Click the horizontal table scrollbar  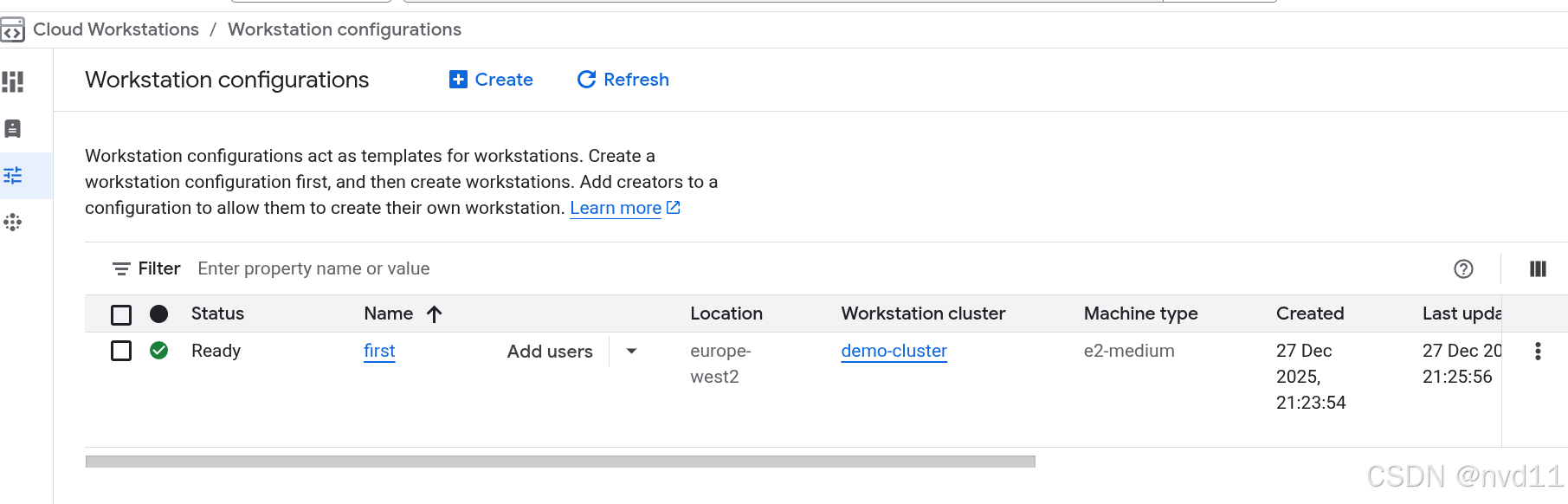pos(560,462)
